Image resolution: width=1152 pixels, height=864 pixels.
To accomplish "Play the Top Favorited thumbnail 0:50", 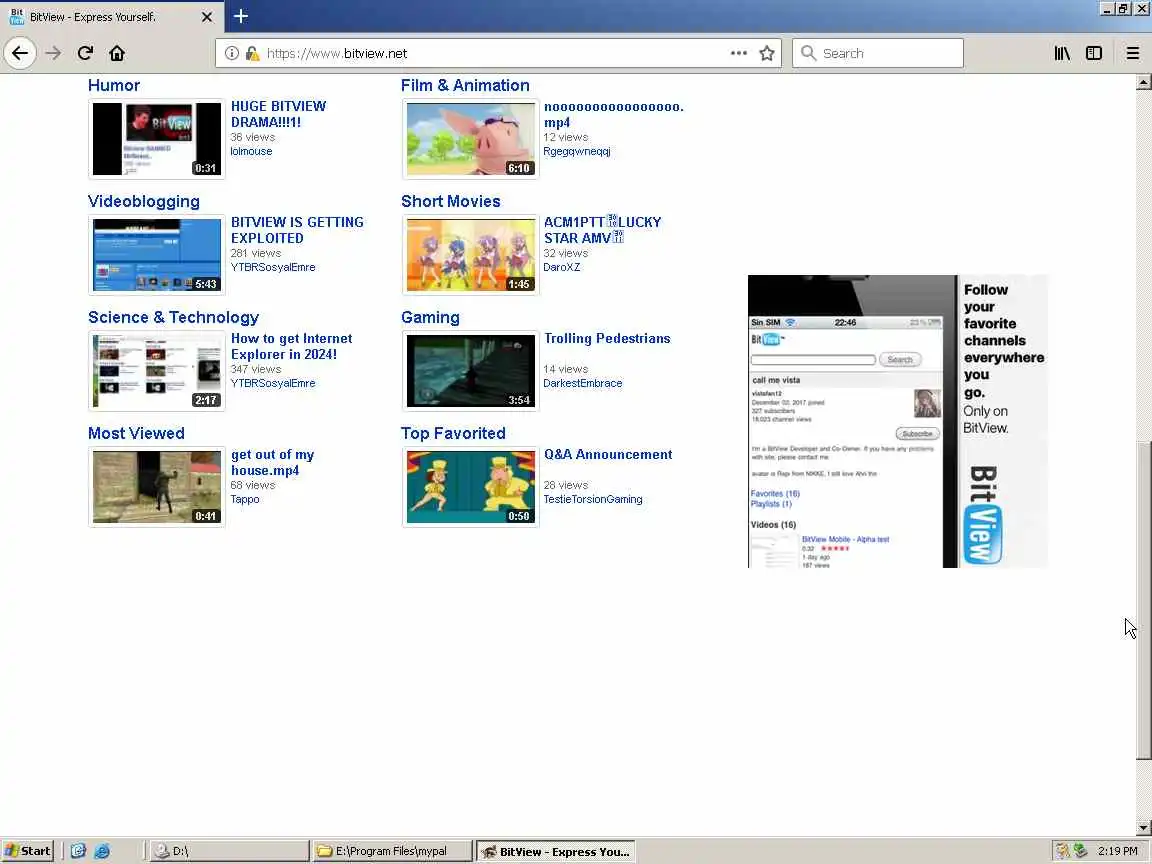I will click(x=471, y=487).
